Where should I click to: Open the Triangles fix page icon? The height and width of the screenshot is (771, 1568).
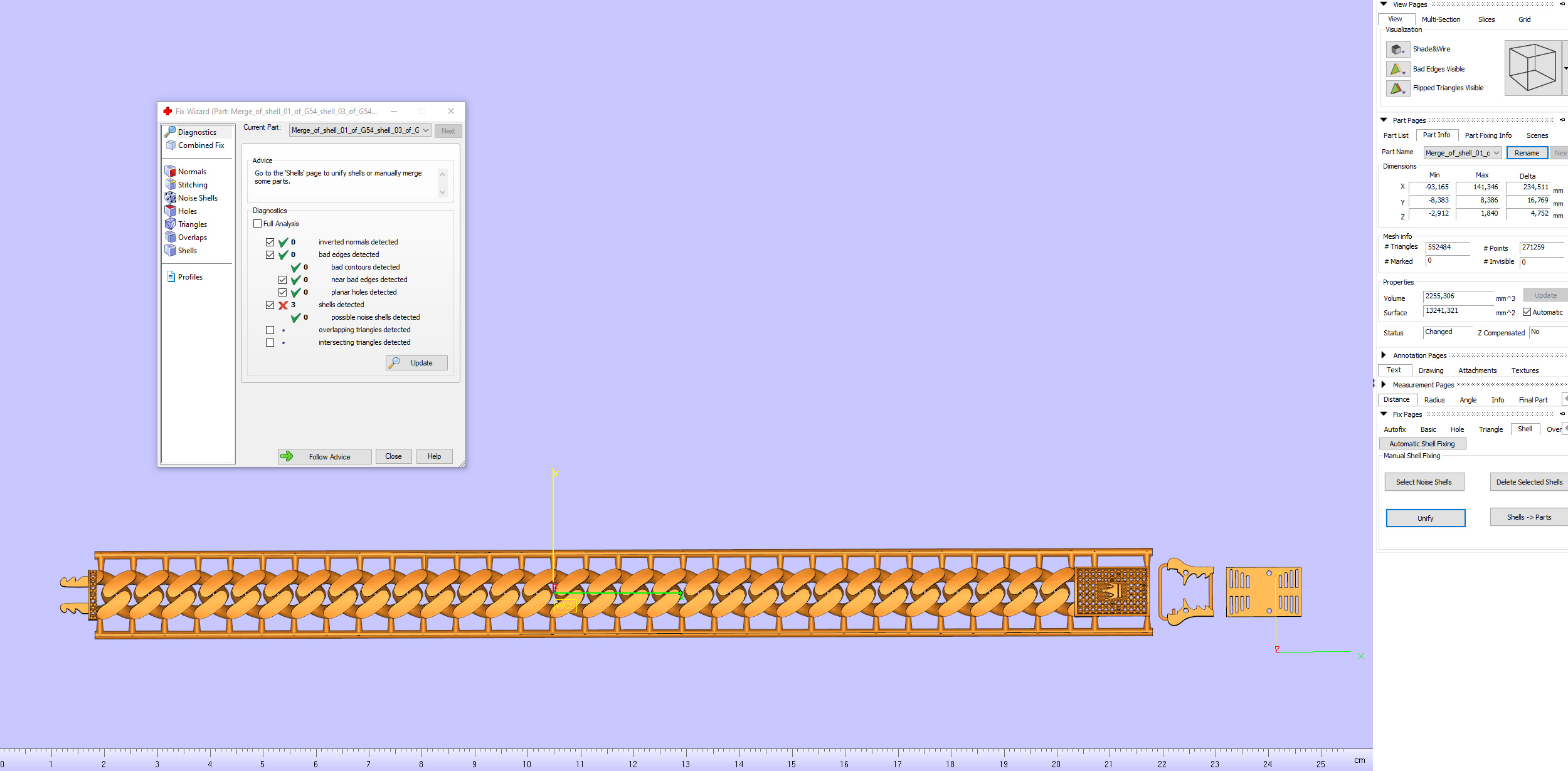point(170,224)
